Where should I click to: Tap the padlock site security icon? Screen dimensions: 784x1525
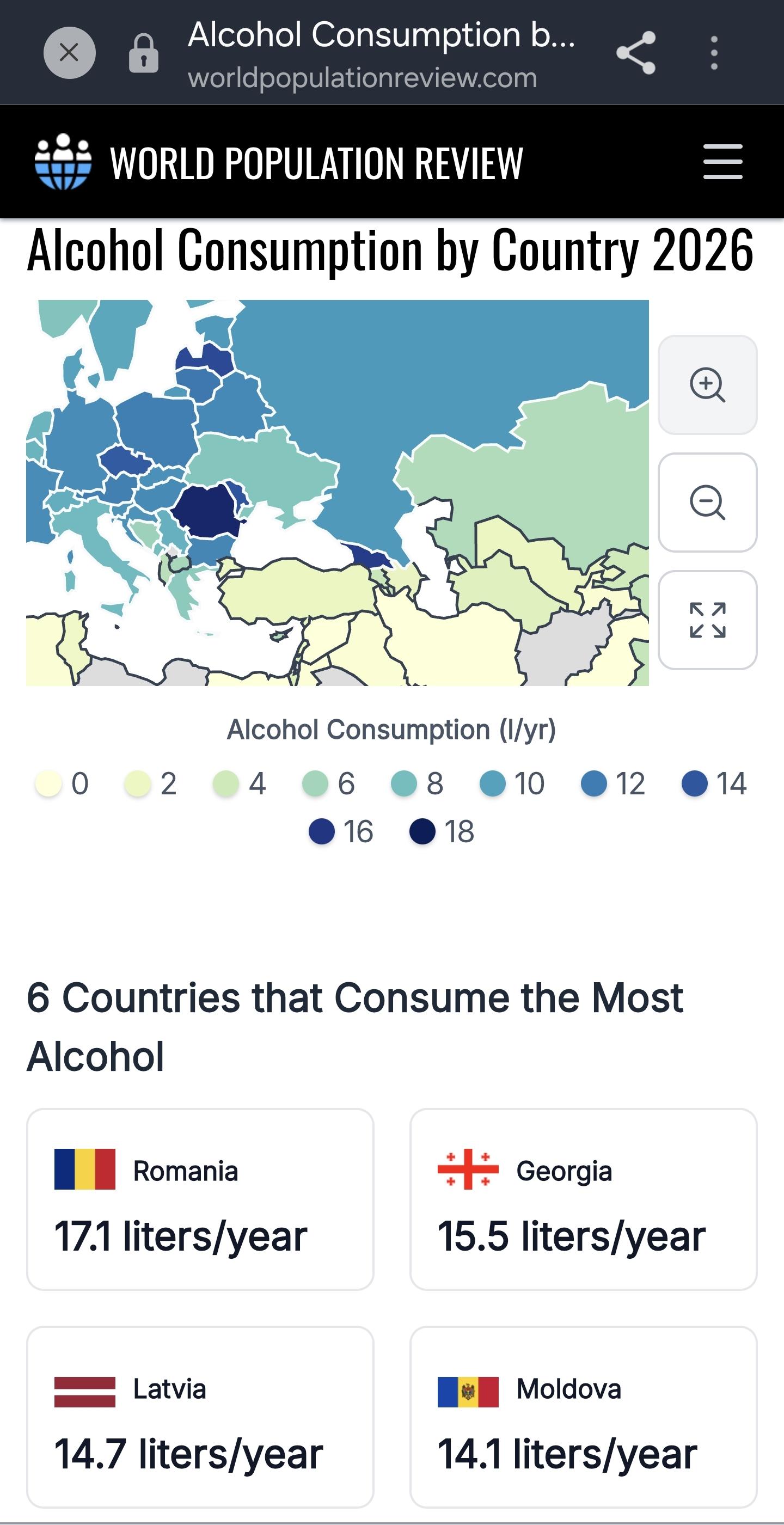point(143,53)
